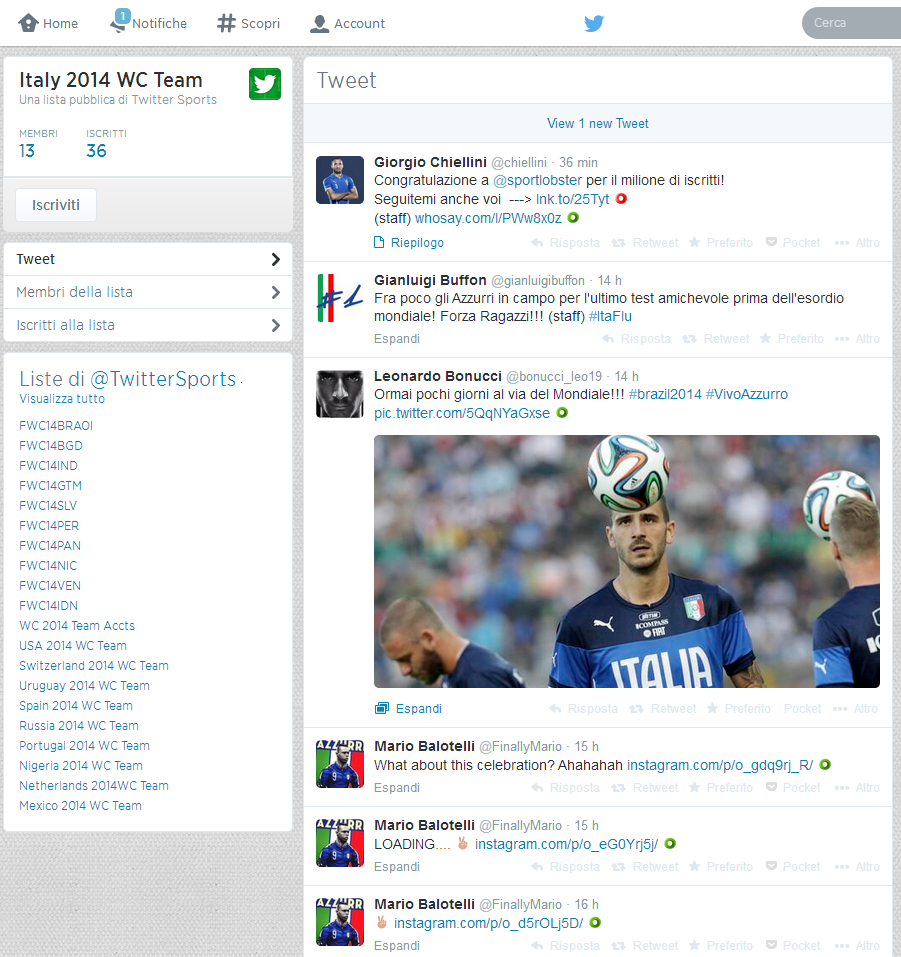The width and height of the screenshot is (901, 957).
Task: Click View 1 new Tweet bar
Action: click(598, 123)
